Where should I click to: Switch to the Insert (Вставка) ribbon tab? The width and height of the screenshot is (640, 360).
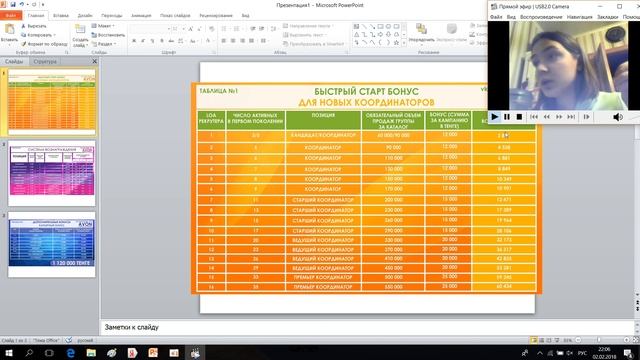point(61,16)
